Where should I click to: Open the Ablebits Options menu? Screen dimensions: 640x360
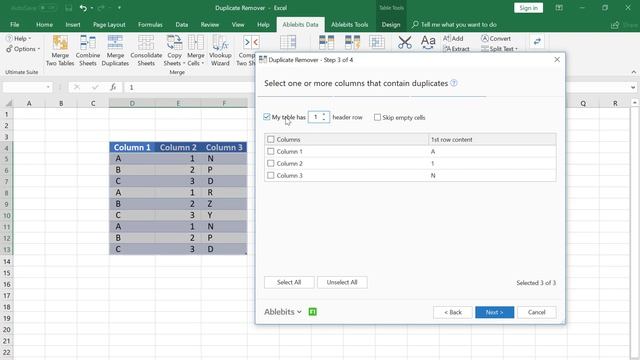click(x=23, y=49)
